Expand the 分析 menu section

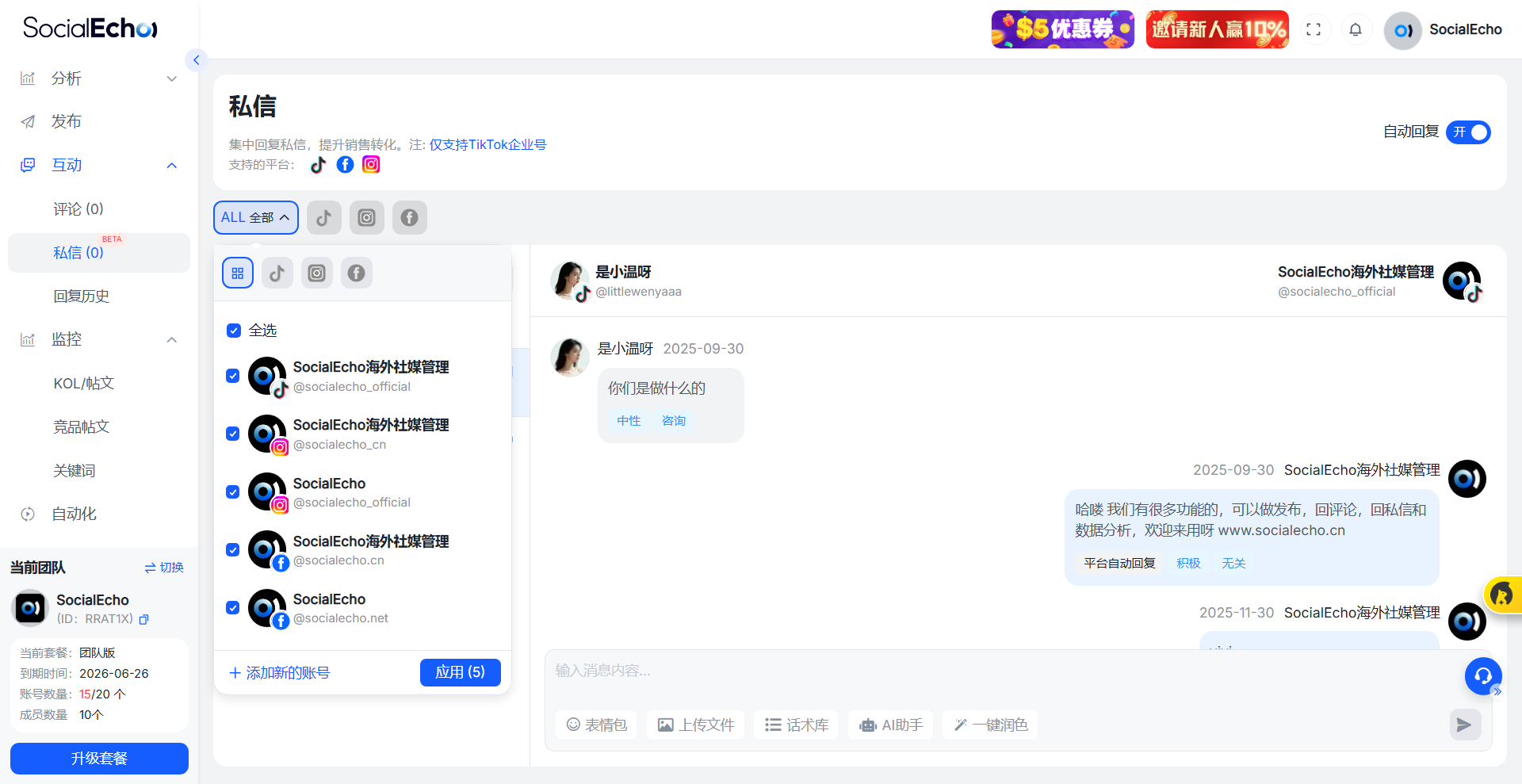pos(99,78)
